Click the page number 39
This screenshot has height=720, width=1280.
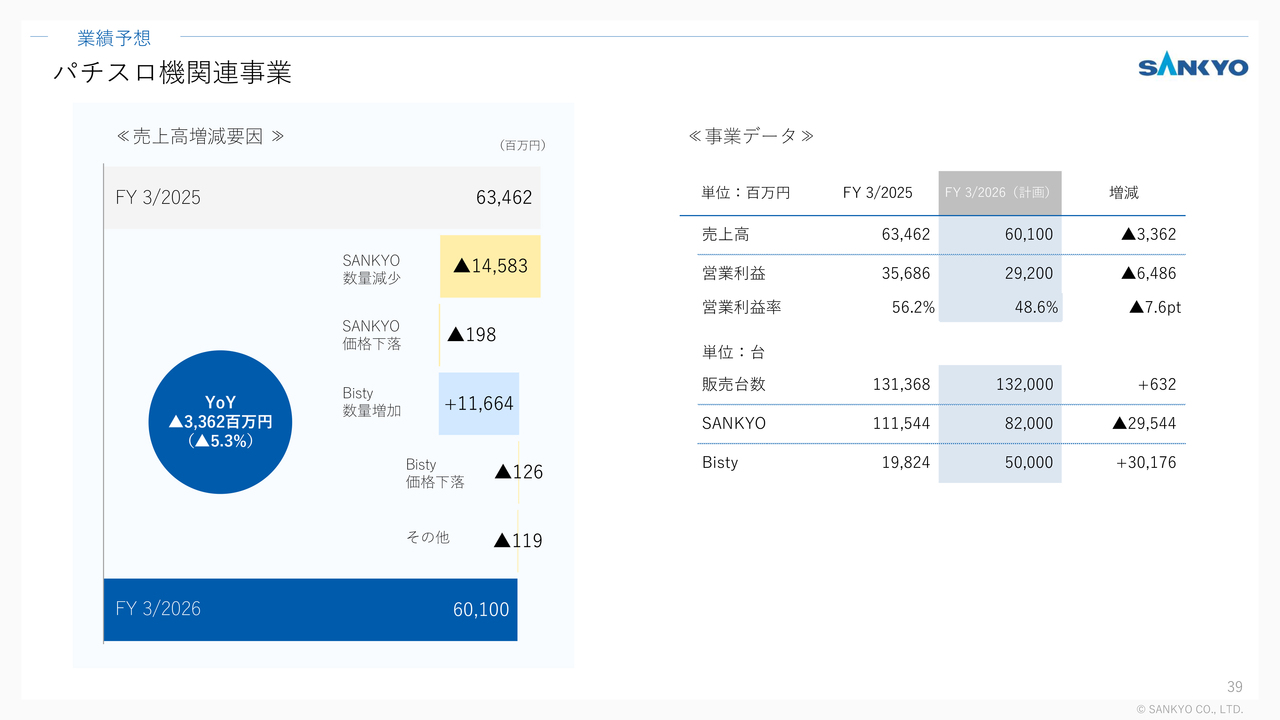[1235, 686]
